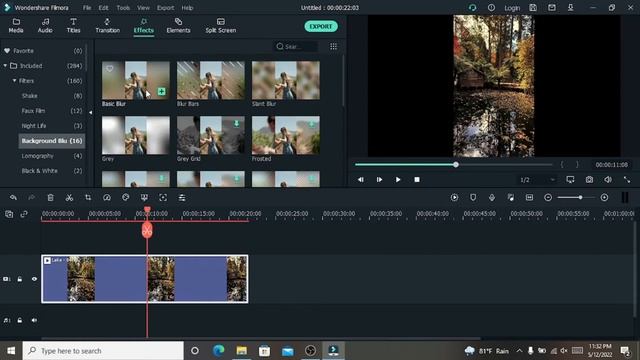Toggle grid view icon for effects
Screen dimensions: 640x360
(333, 47)
